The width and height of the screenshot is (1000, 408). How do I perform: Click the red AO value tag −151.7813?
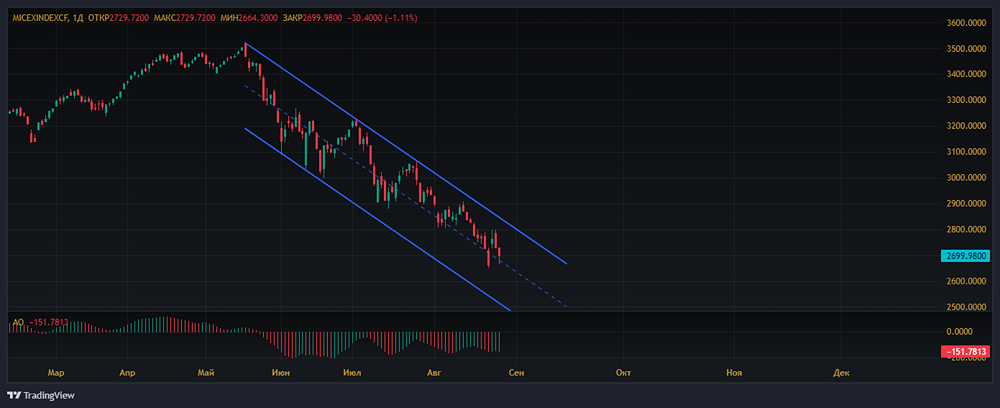[x=965, y=351]
